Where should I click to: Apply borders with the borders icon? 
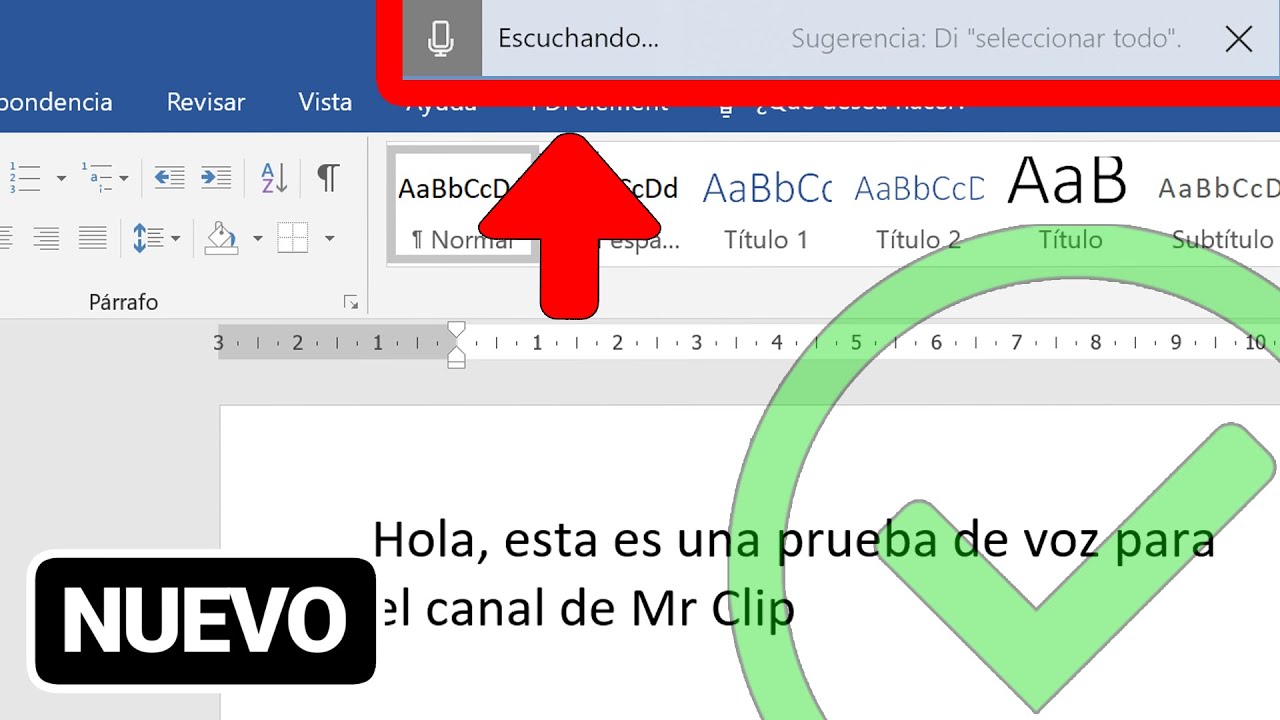pos(293,238)
